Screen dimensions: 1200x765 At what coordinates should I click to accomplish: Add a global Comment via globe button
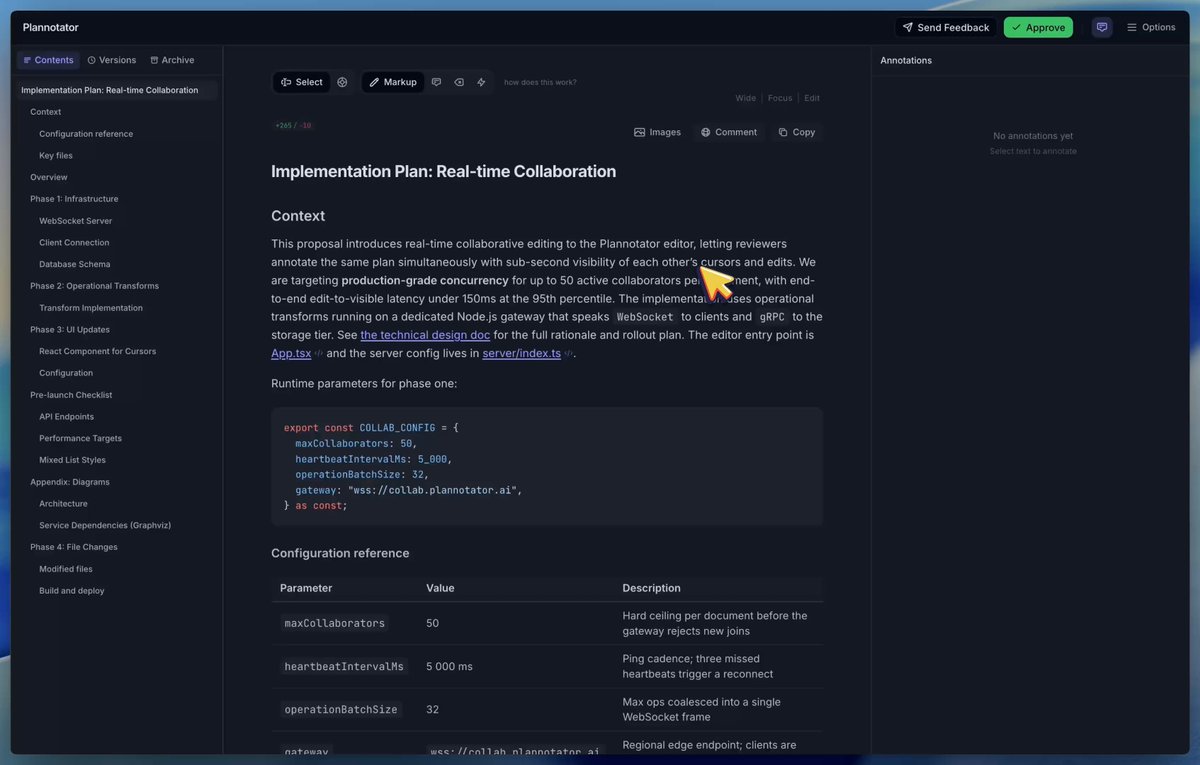tap(729, 132)
